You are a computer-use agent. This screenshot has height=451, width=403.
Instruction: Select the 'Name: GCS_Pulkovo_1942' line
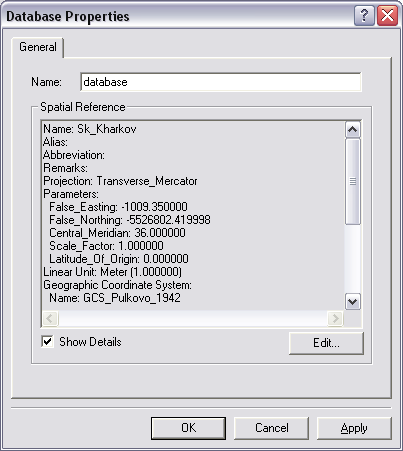tap(115, 298)
